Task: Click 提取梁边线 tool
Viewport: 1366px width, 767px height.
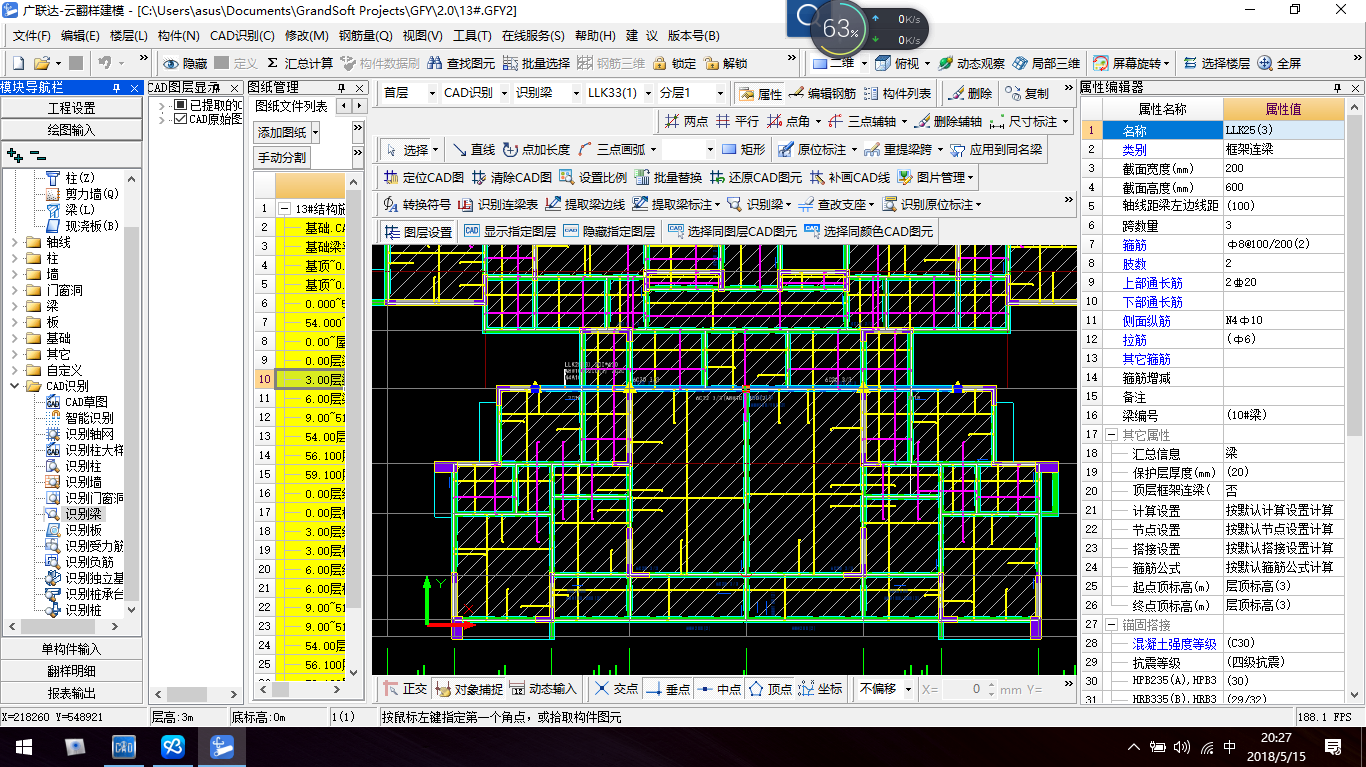Action: point(585,205)
